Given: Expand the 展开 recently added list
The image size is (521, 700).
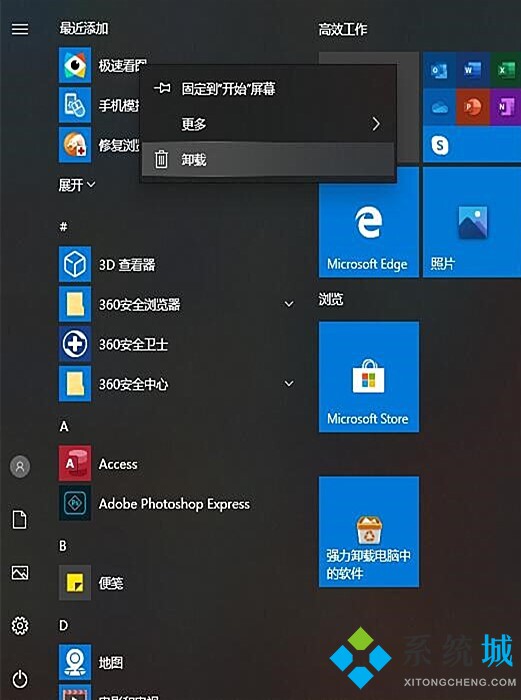Looking at the screenshot, I should tap(77, 184).
